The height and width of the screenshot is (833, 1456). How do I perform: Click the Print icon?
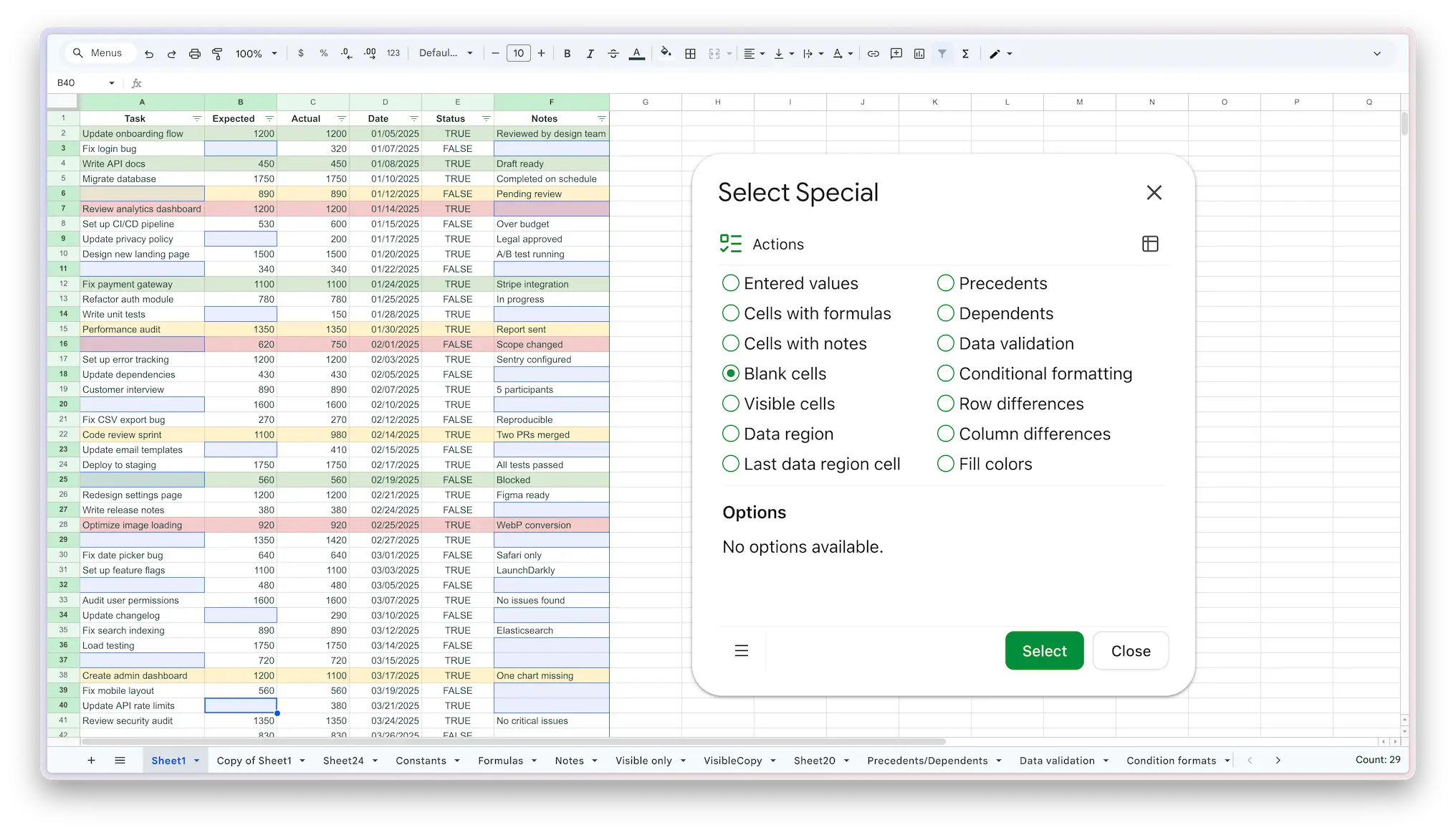[195, 54]
